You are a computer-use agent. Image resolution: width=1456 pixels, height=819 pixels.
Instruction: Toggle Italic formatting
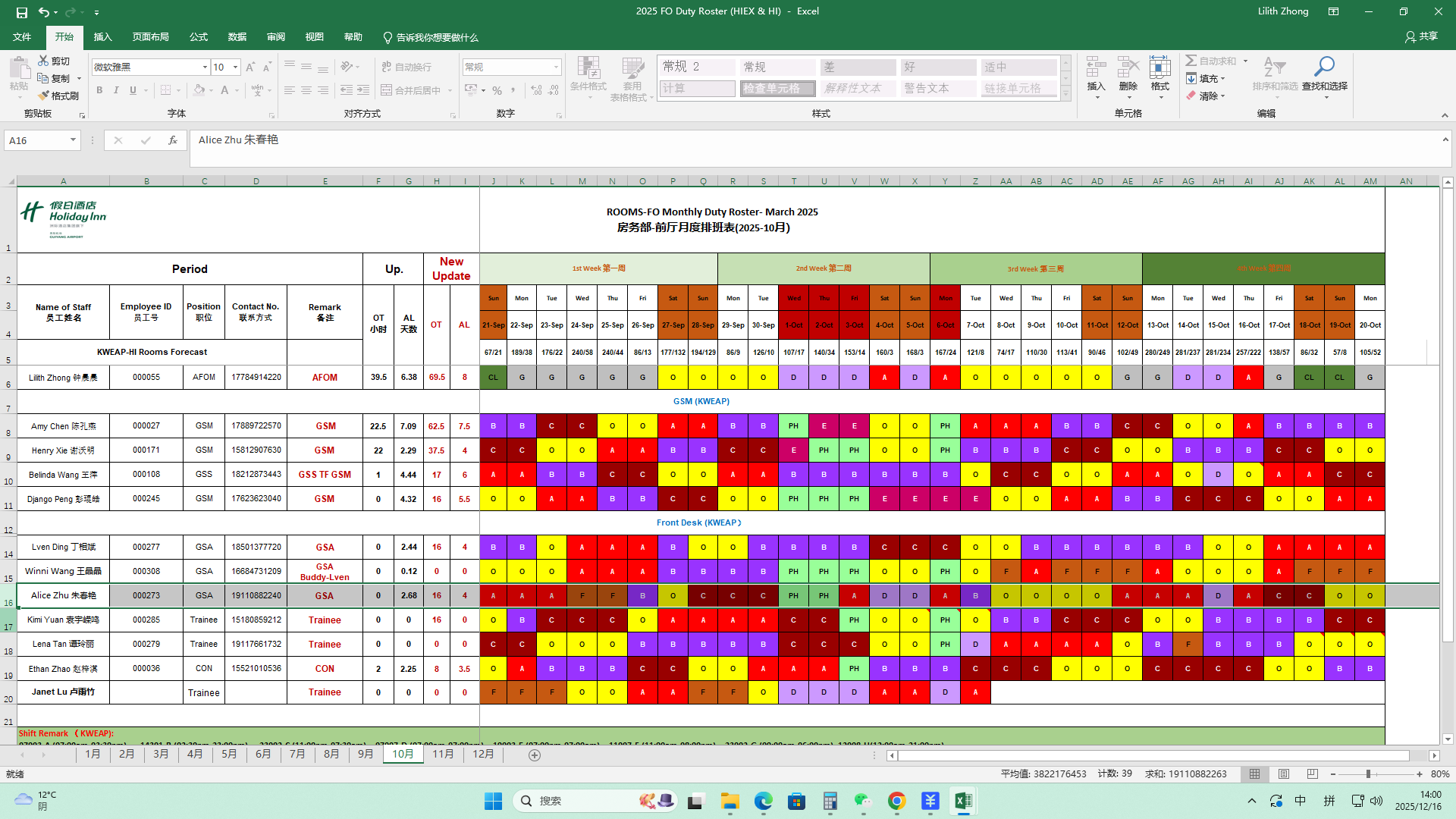pyautogui.click(x=116, y=90)
